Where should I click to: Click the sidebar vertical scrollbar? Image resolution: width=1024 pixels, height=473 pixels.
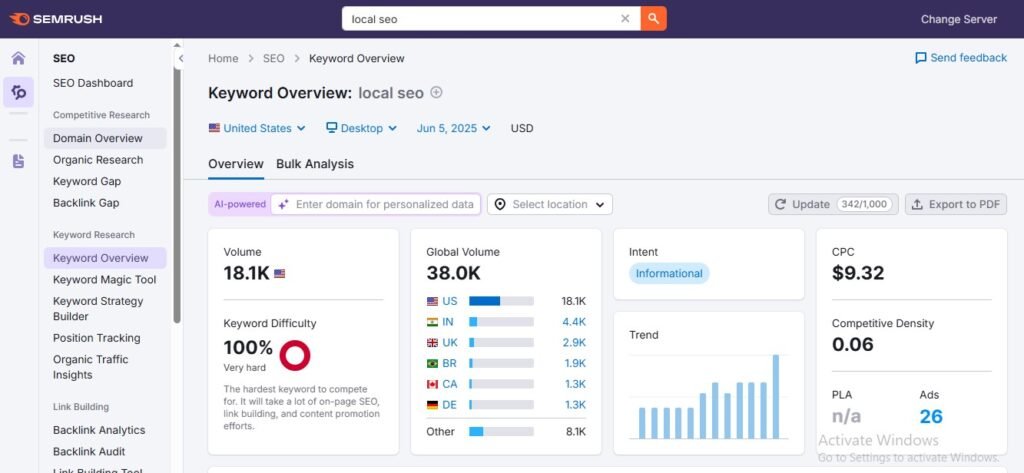click(x=177, y=196)
